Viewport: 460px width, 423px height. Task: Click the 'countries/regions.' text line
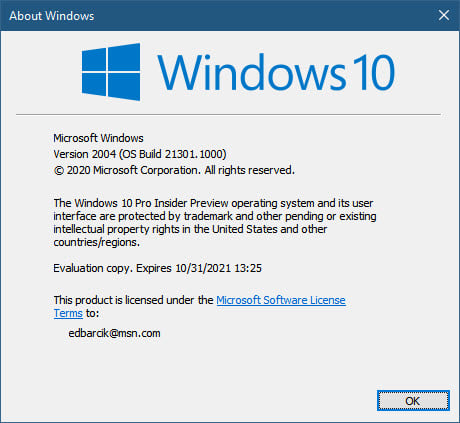[97, 242]
